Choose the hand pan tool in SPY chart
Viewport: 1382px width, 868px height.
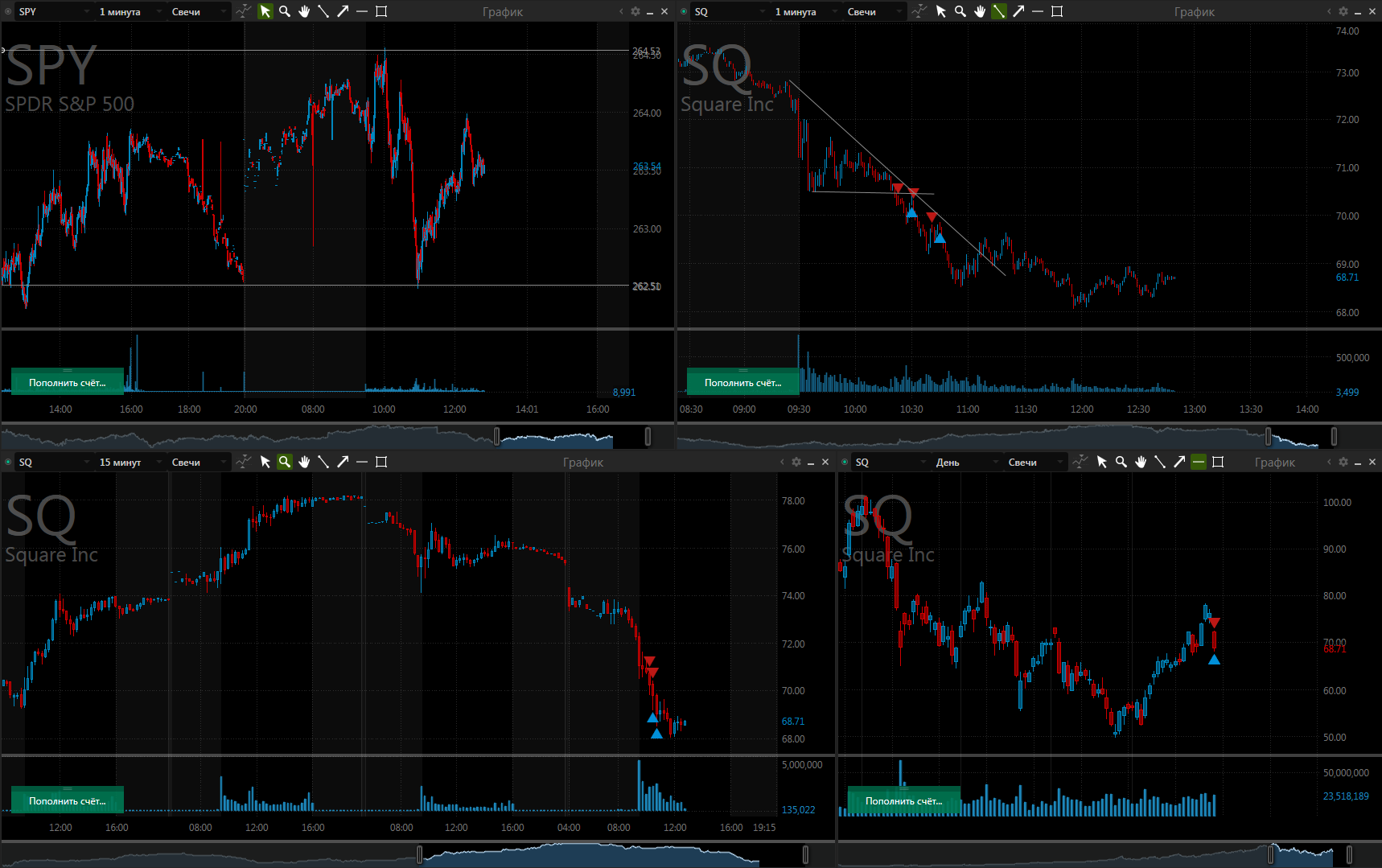[x=304, y=11]
